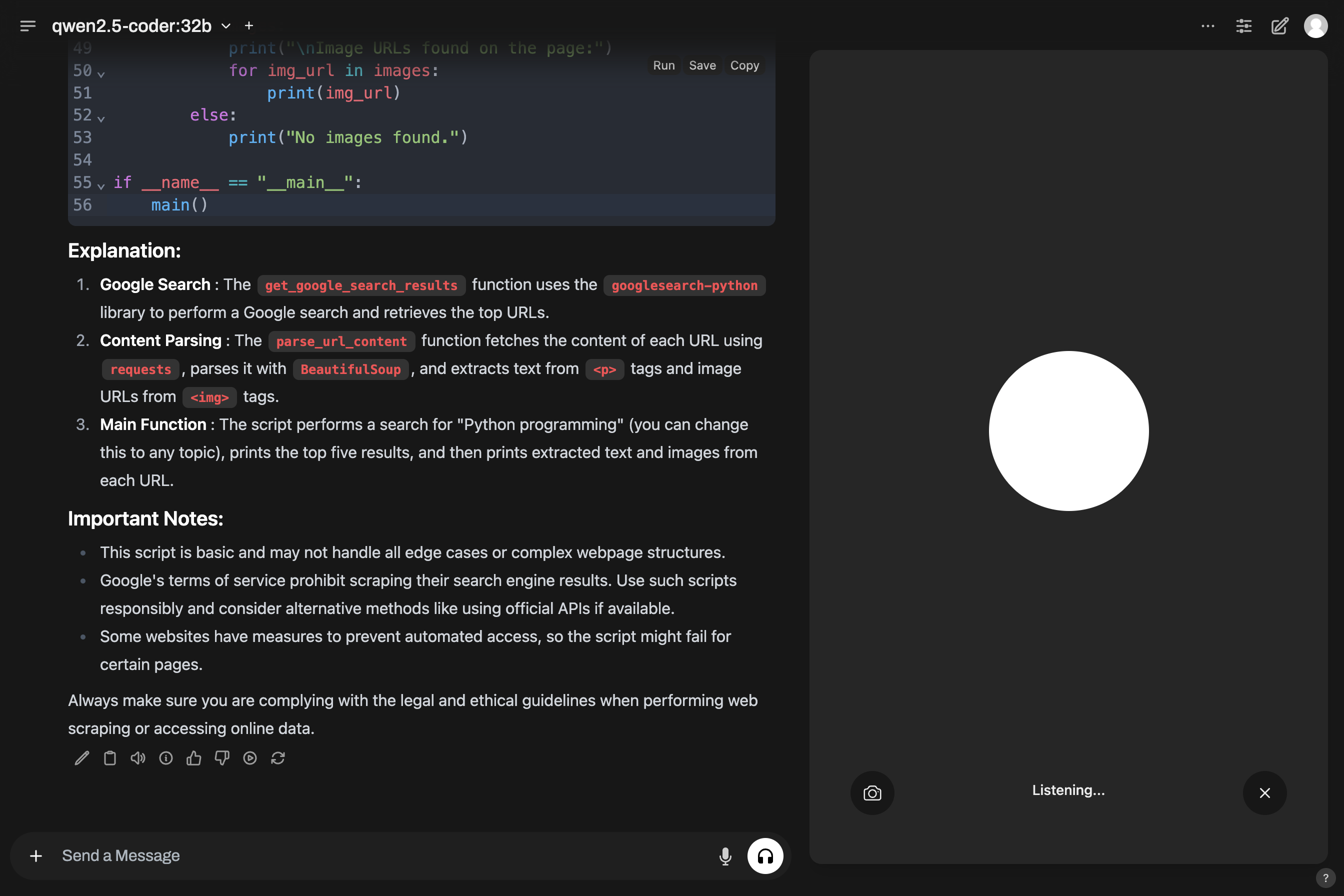Give thumbs down to the response
Viewport: 1344px width, 896px height.
[221, 757]
